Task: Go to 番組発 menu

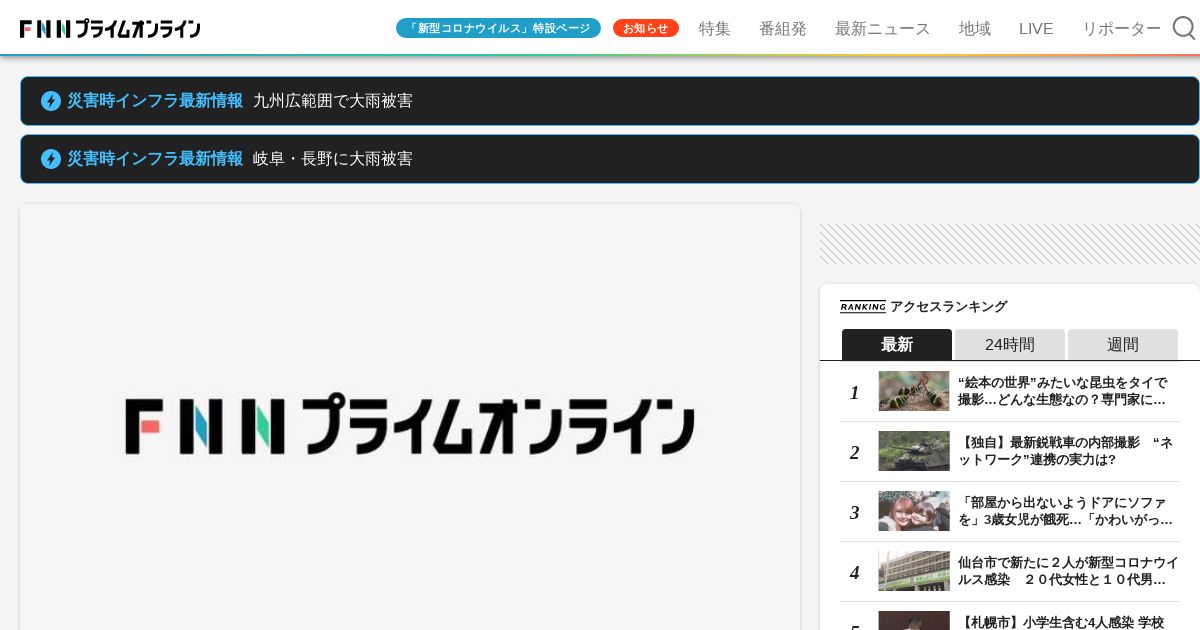Action: pyautogui.click(x=783, y=28)
